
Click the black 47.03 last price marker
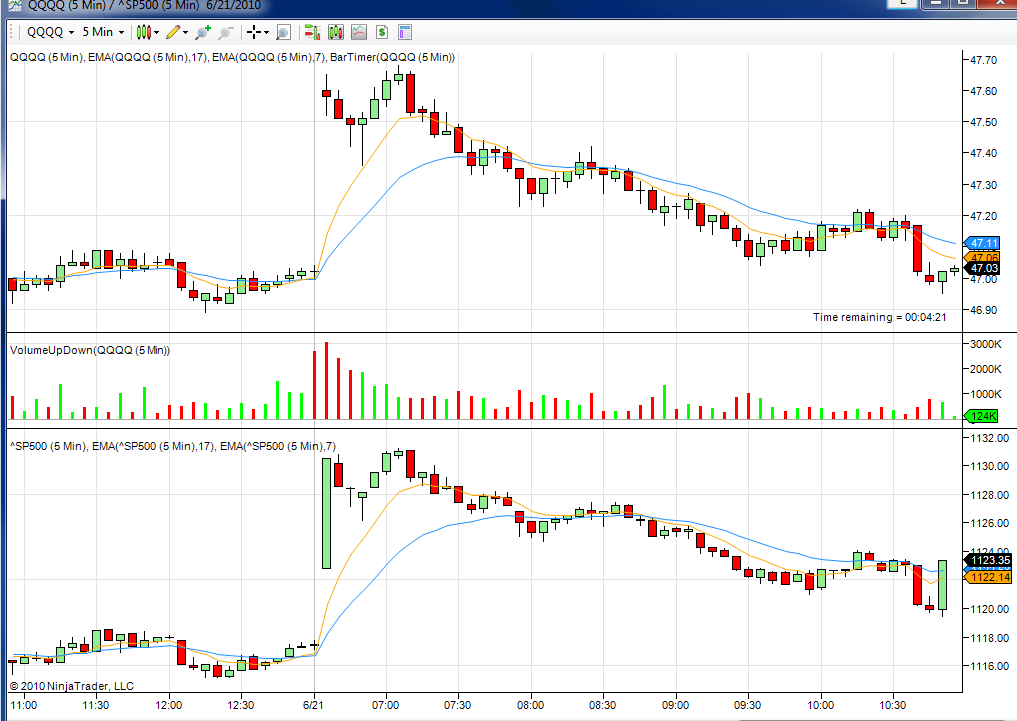982,268
